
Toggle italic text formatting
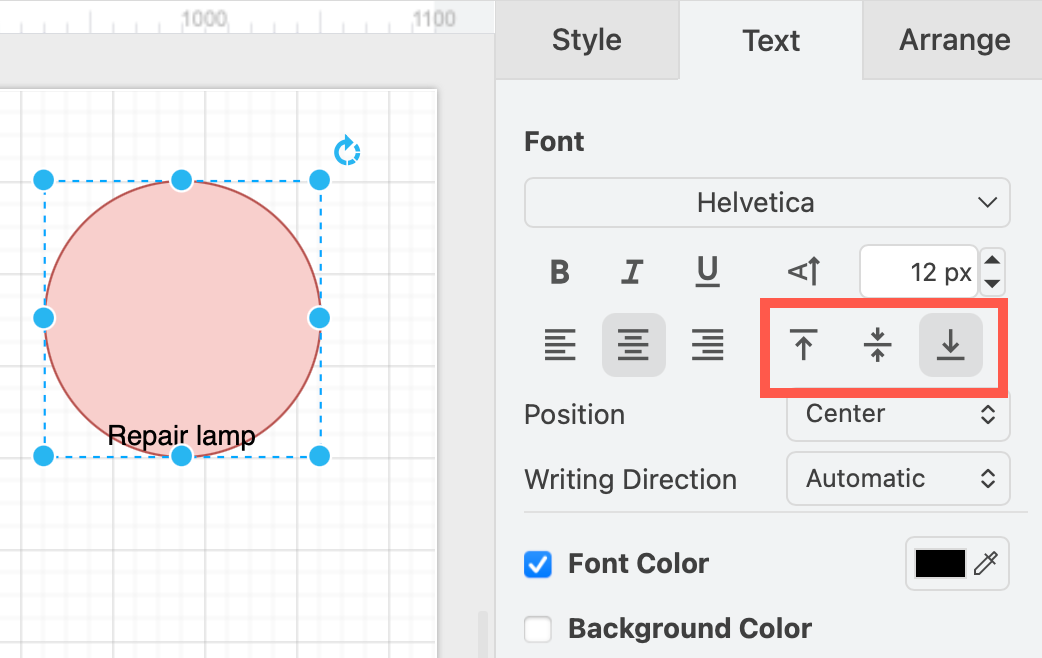pos(633,272)
